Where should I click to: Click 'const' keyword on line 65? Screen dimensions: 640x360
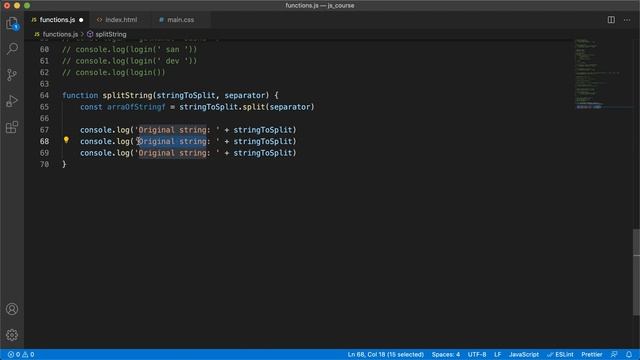91,107
